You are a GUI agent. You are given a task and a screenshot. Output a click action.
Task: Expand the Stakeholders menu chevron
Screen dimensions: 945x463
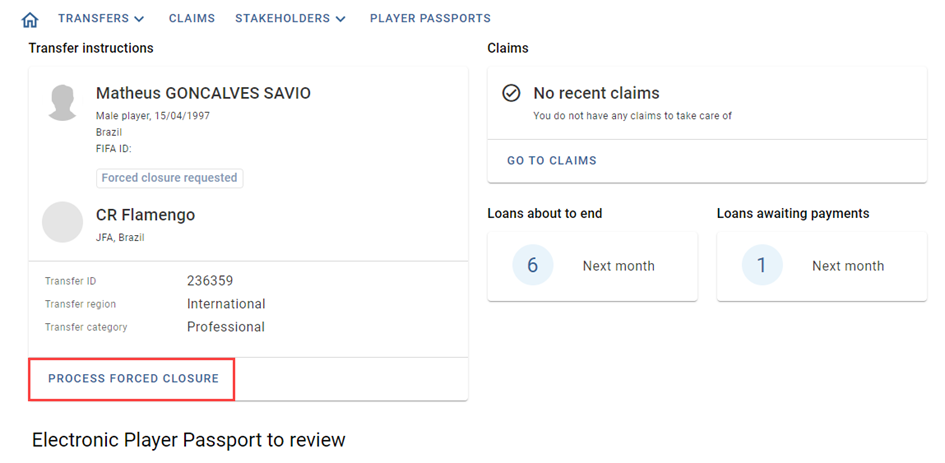pos(341,19)
